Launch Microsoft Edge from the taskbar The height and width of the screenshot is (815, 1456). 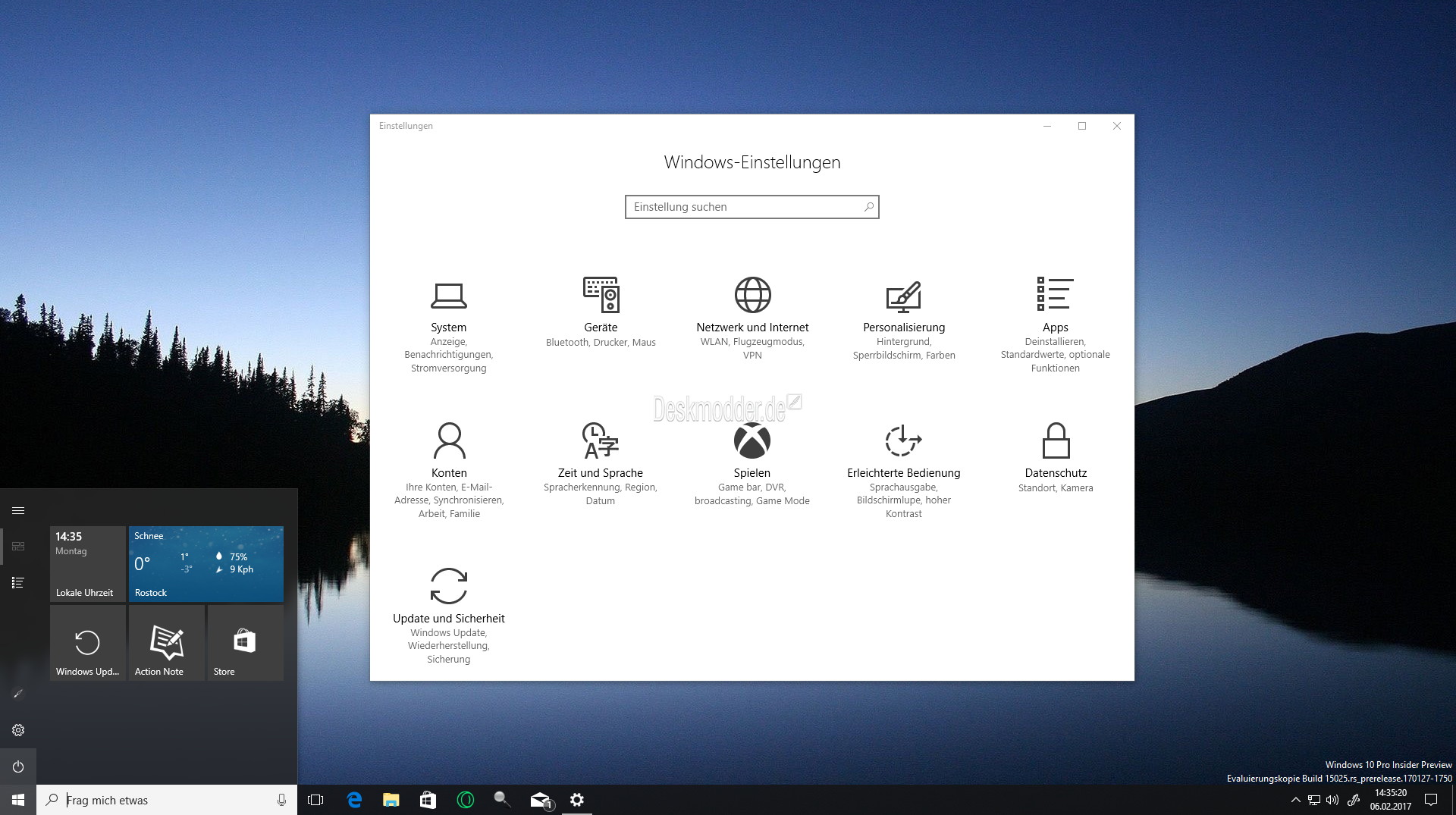coord(354,800)
